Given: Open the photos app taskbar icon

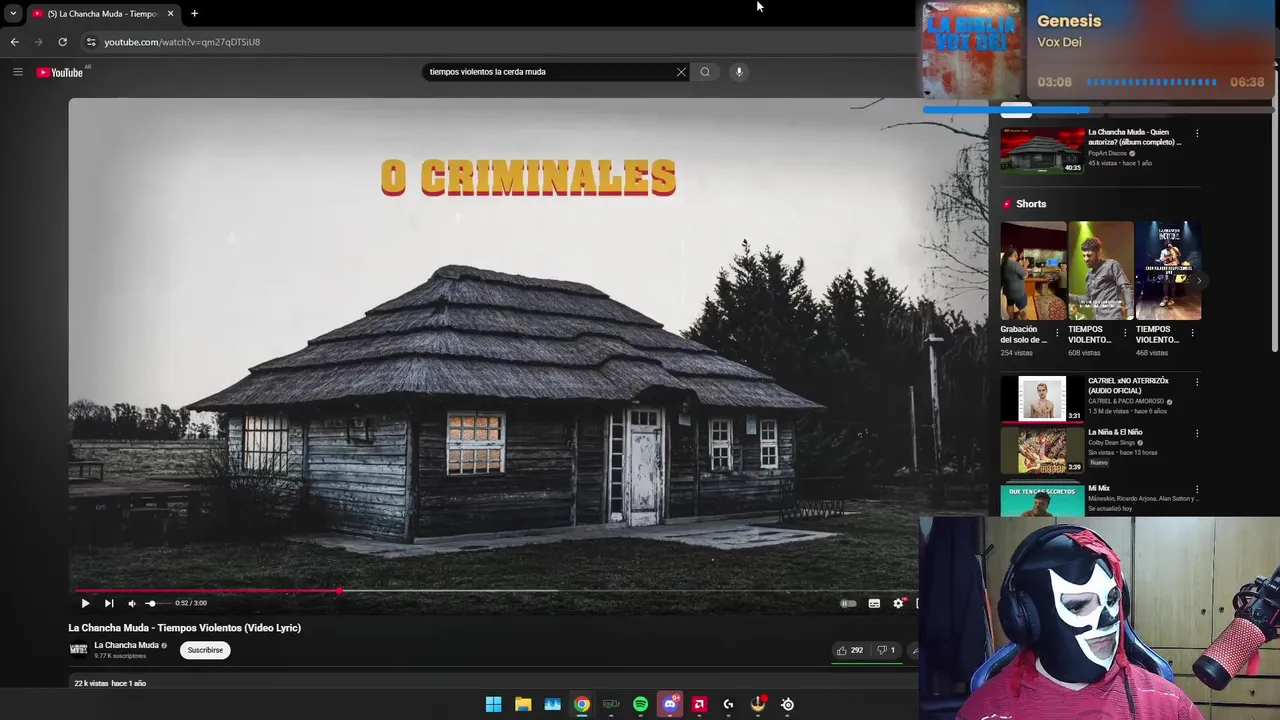Looking at the screenshot, I should (x=552, y=704).
